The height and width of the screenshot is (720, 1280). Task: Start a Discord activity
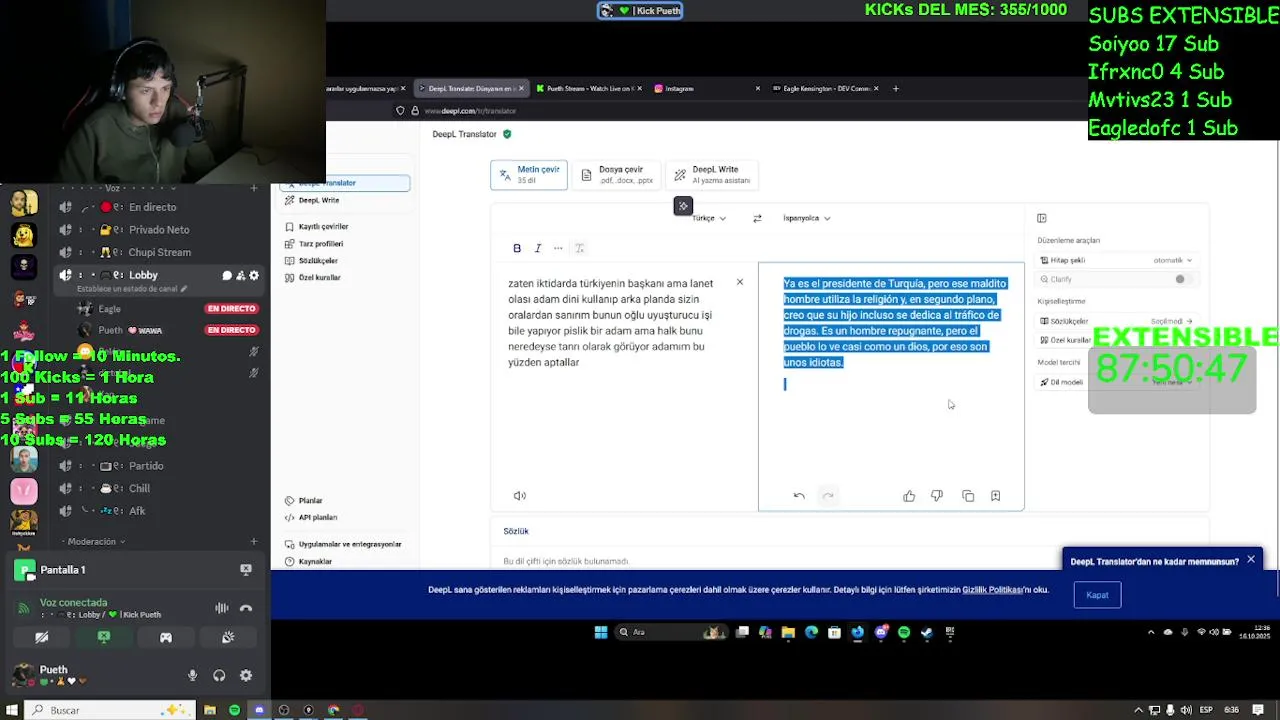[x=166, y=637]
